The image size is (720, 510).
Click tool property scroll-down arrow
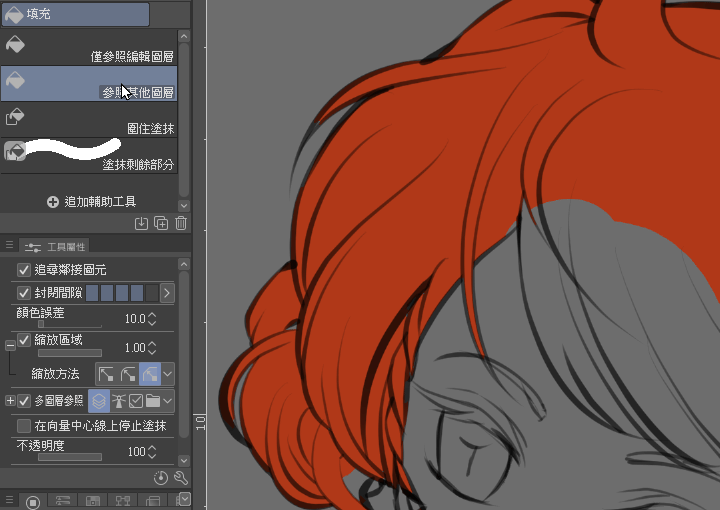click(x=184, y=460)
